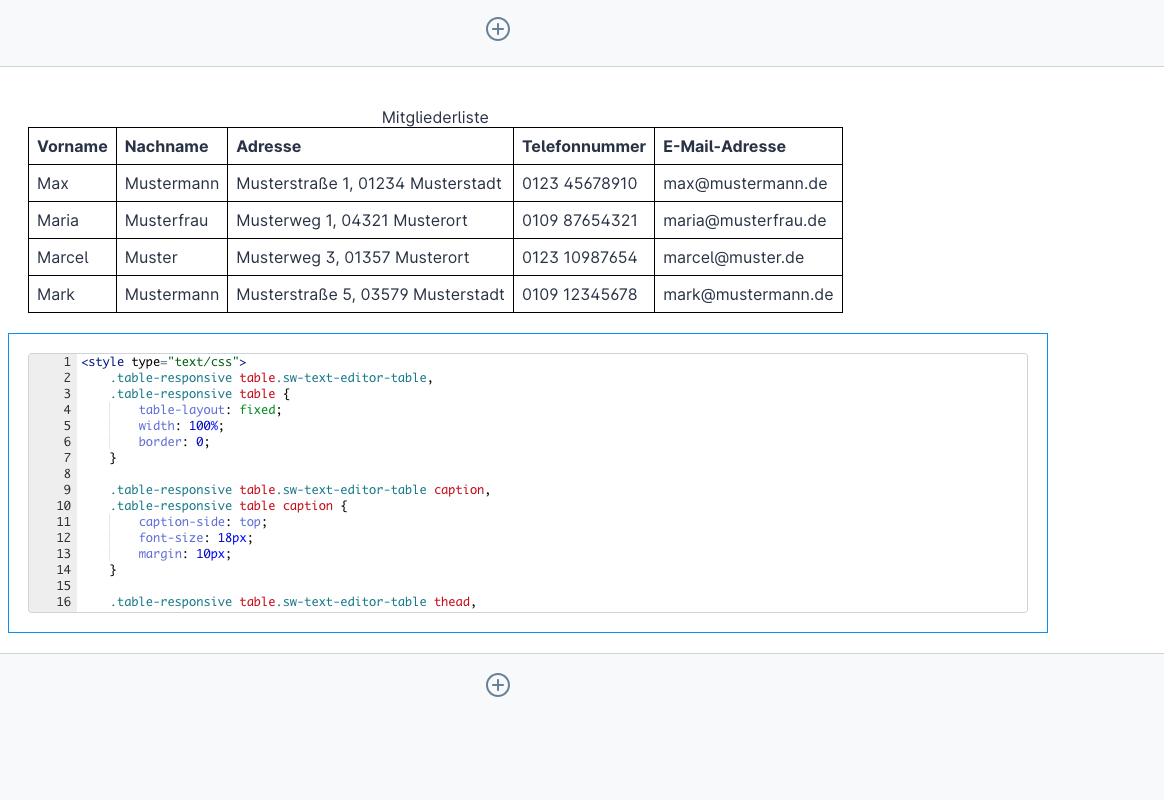The image size is (1164, 800).
Task: Select the Marcel first name cell
Action: (63, 257)
